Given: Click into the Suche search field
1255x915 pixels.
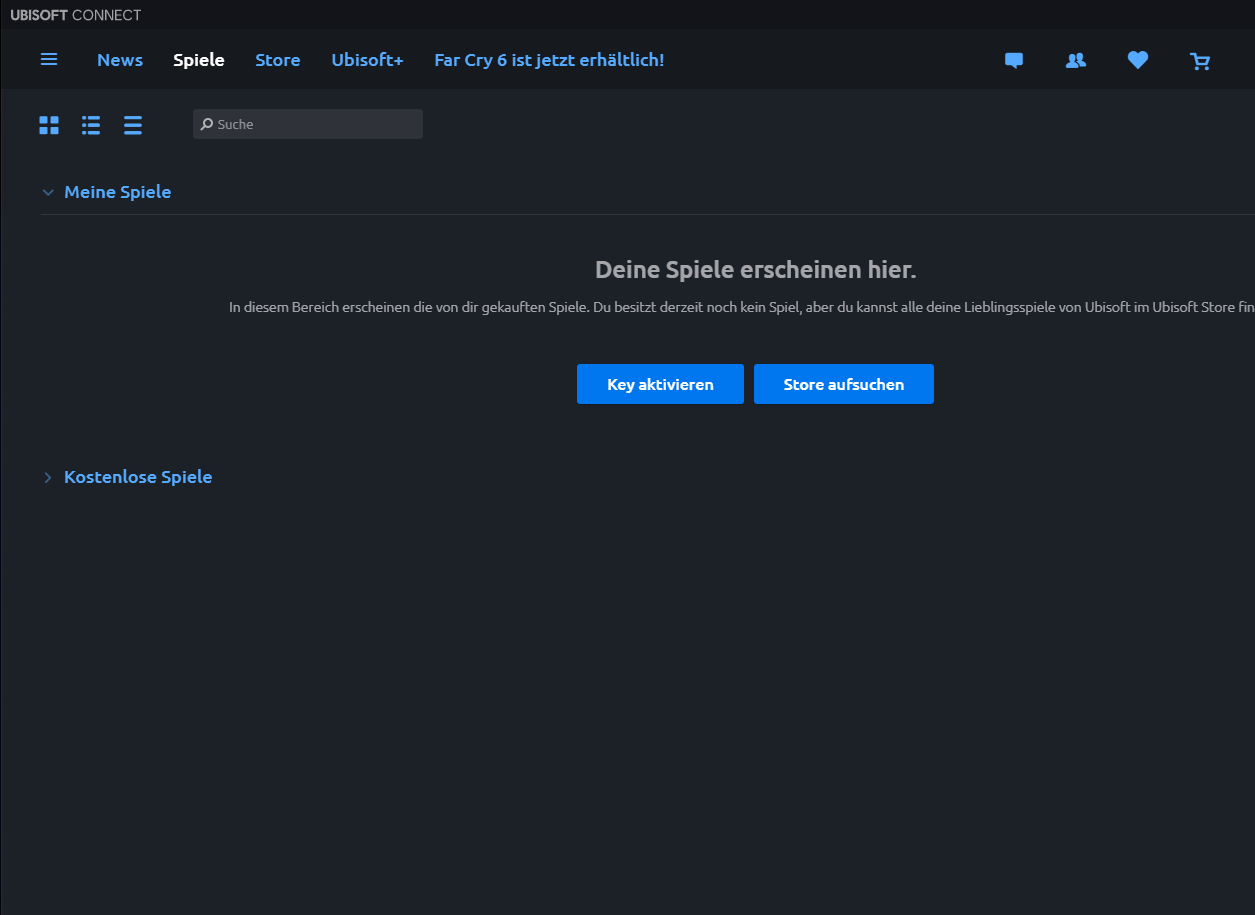Looking at the screenshot, I should (x=308, y=124).
